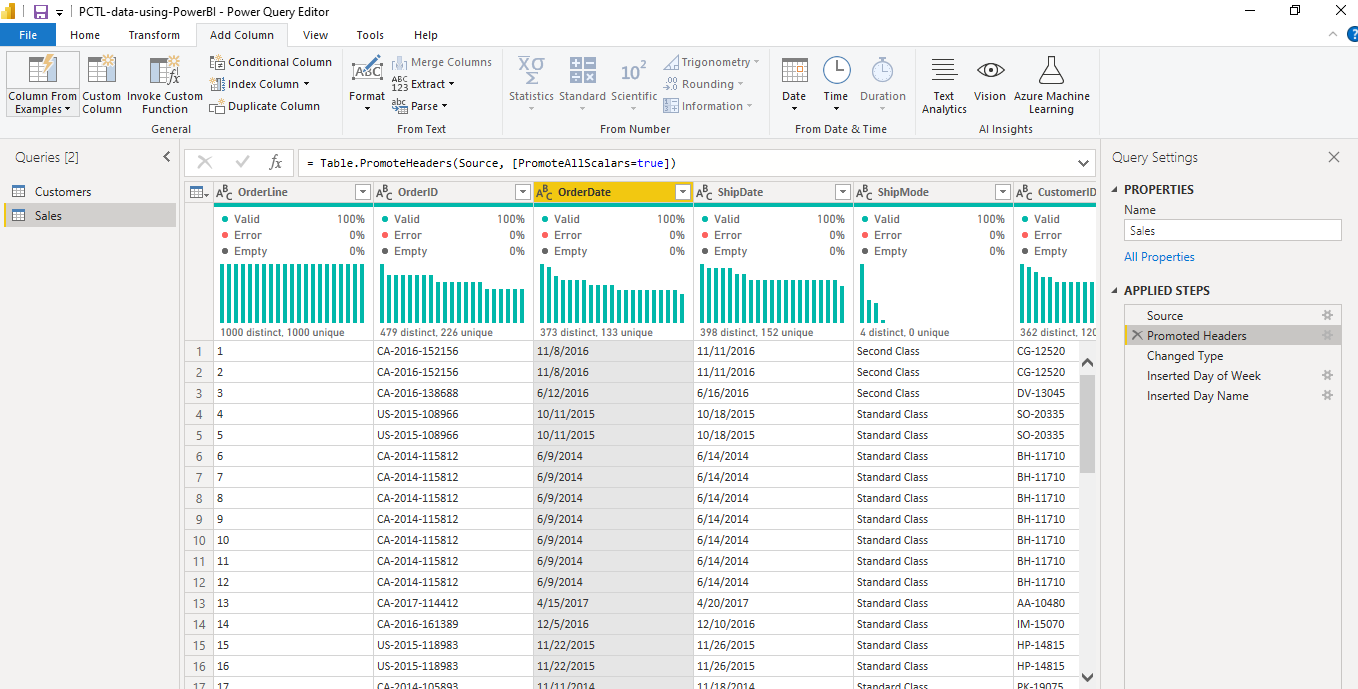
Task: Select the Customers query
Action: tap(89, 191)
